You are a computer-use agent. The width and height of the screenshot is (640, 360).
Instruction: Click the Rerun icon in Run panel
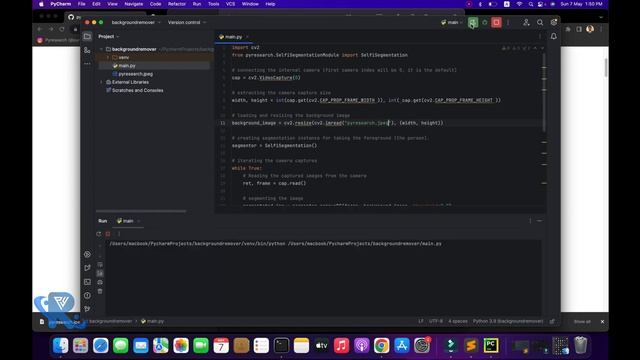click(99, 234)
